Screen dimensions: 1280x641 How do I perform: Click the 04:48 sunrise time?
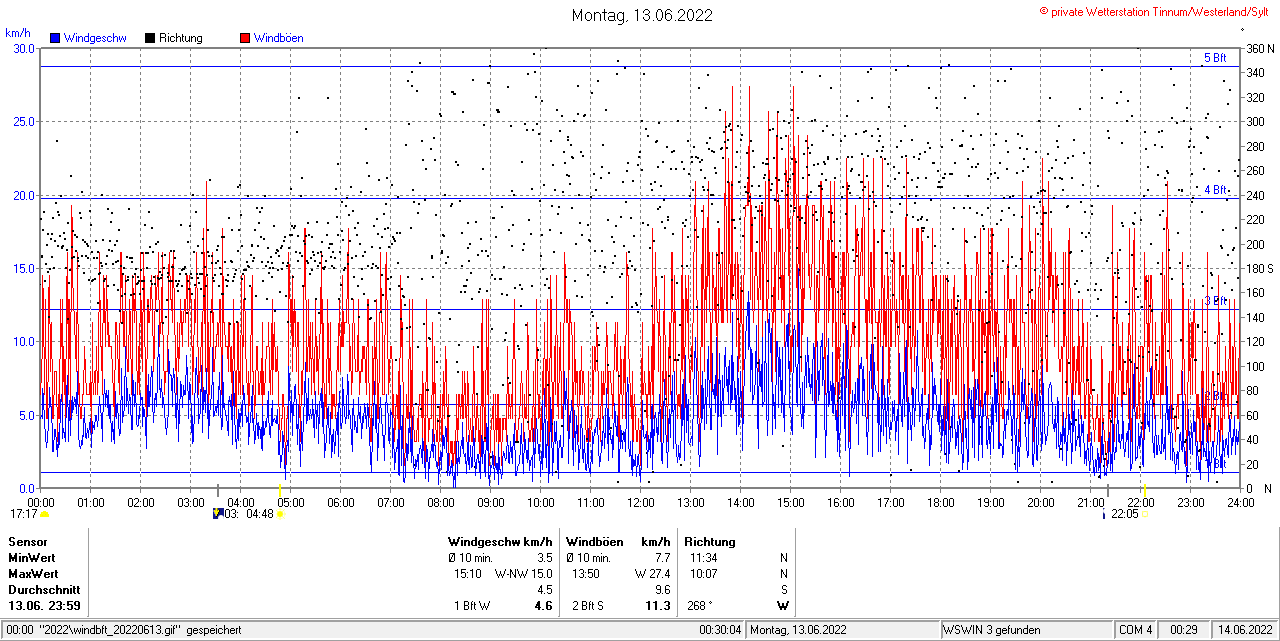click(260, 514)
